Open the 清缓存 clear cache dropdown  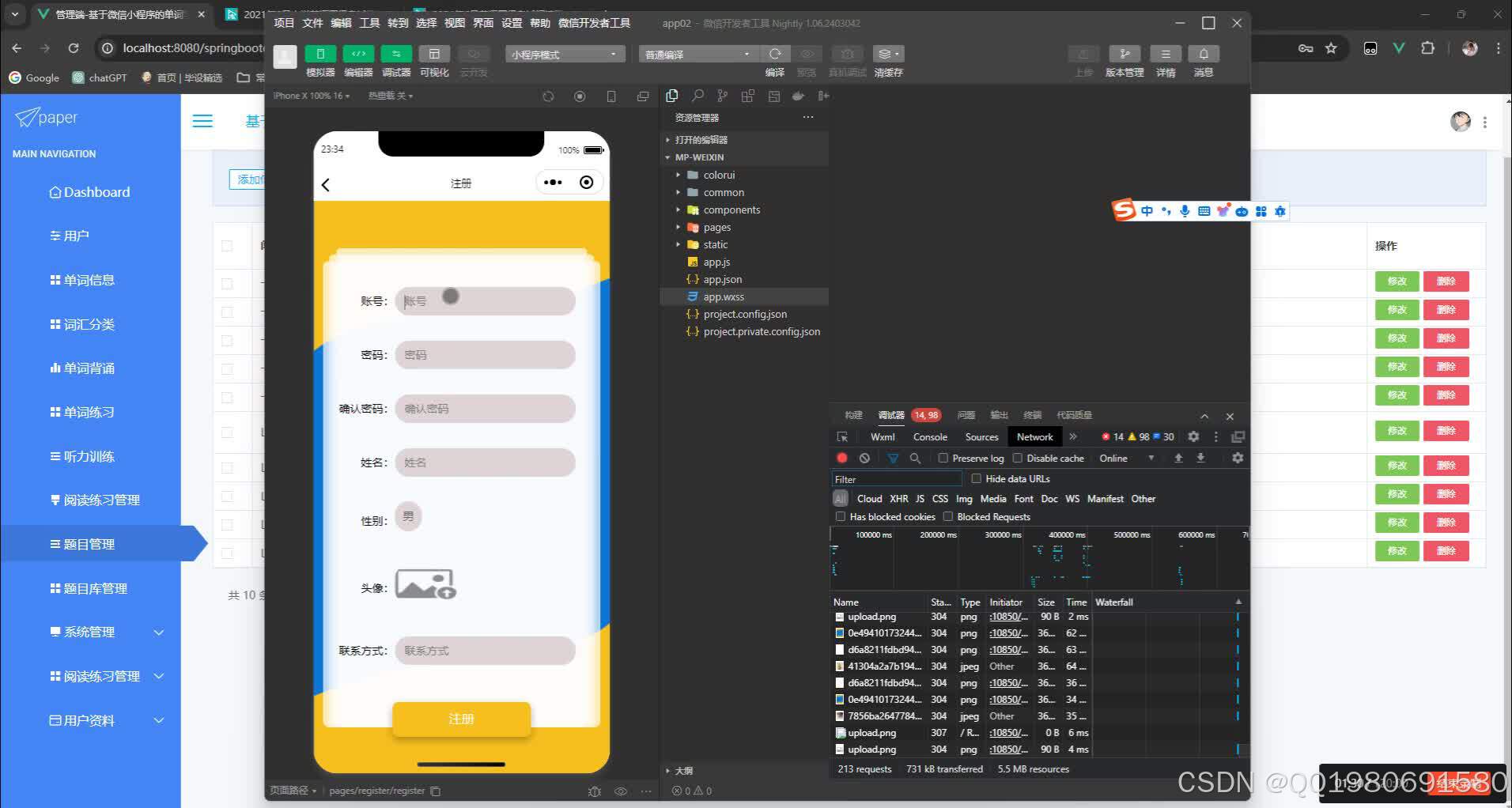tap(888, 54)
